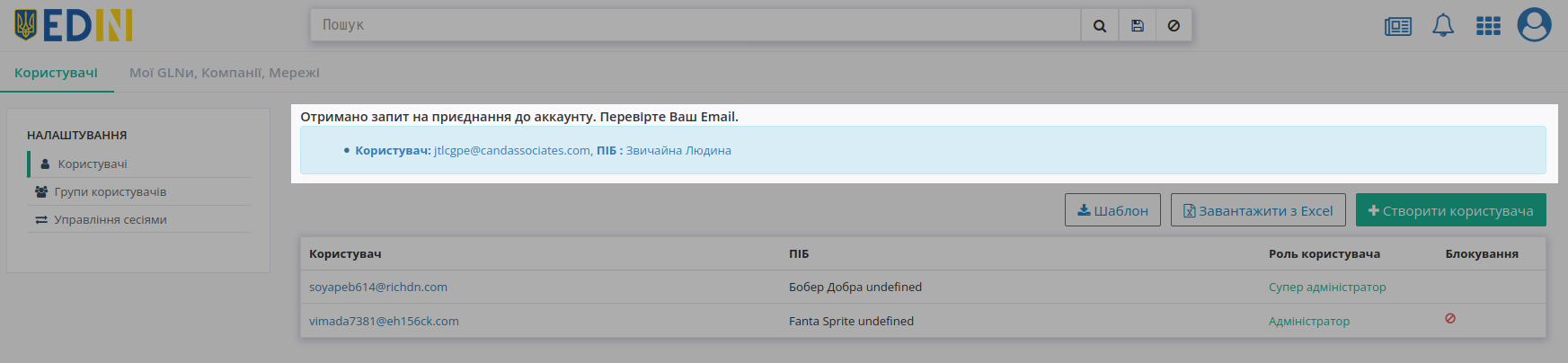Image resolution: width=1568 pixels, height=363 pixels.
Task: Focus the Пошук search field
Action: click(x=695, y=26)
